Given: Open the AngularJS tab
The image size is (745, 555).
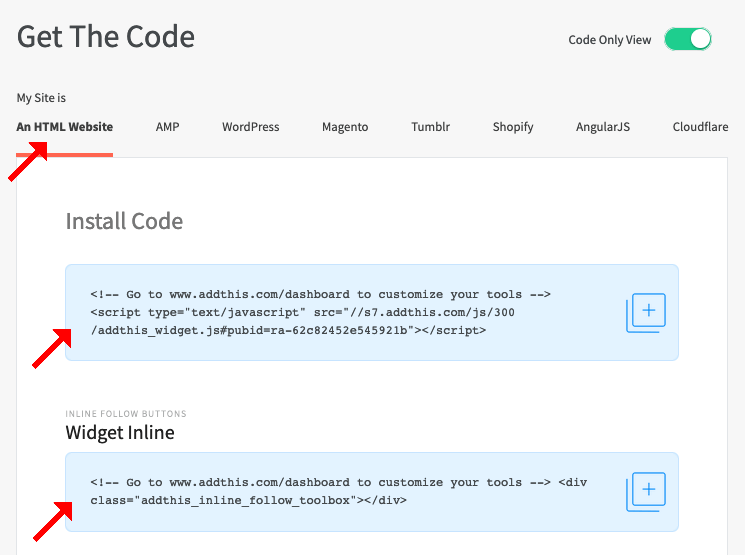Looking at the screenshot, I should coord(603,127).
